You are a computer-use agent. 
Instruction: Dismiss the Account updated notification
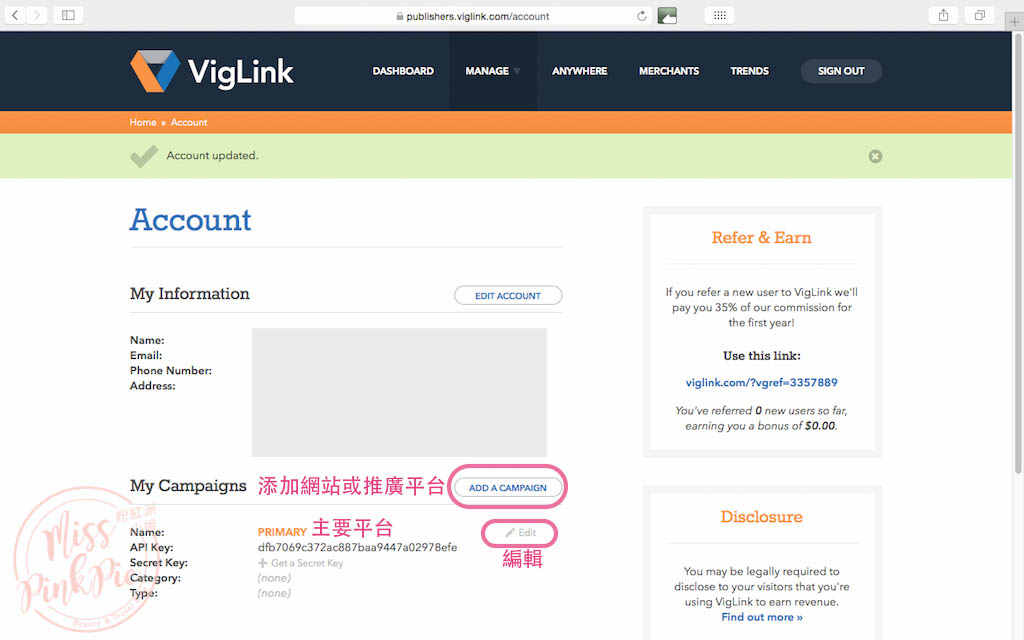[875, 156]
